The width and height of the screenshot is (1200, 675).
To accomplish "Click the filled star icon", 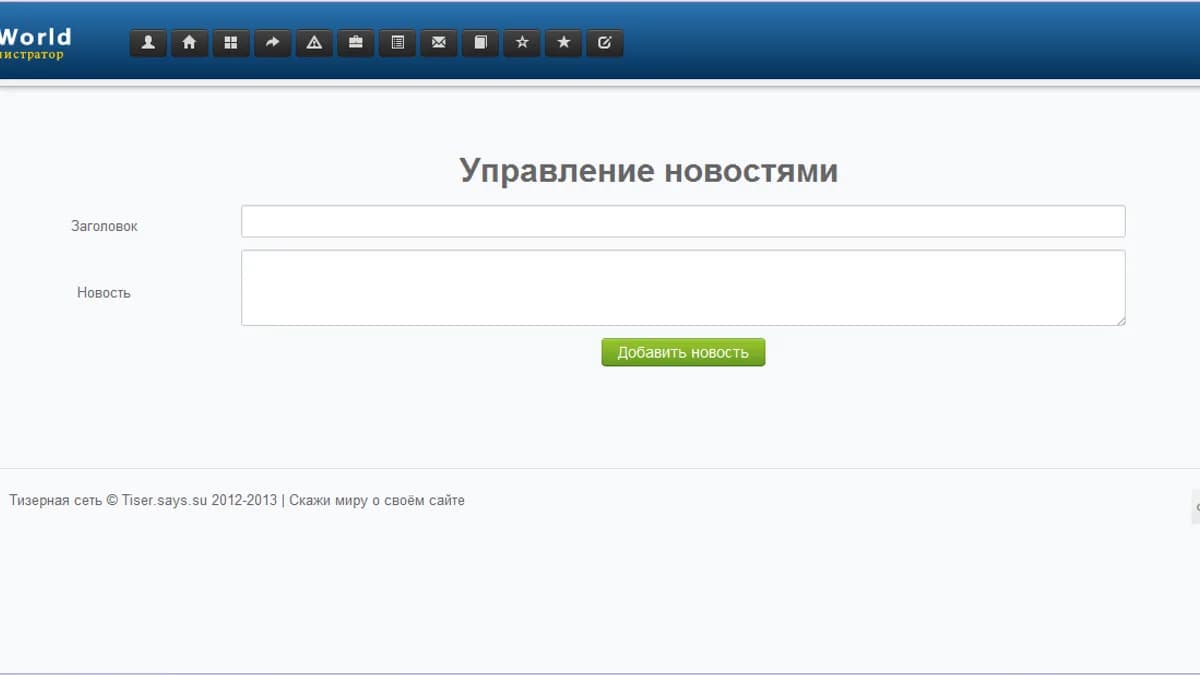I will (564, 43).
